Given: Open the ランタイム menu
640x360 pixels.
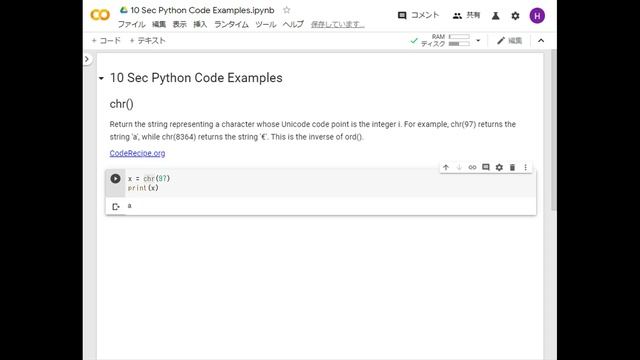Looking at the screenshot, I should coord(231,24).
